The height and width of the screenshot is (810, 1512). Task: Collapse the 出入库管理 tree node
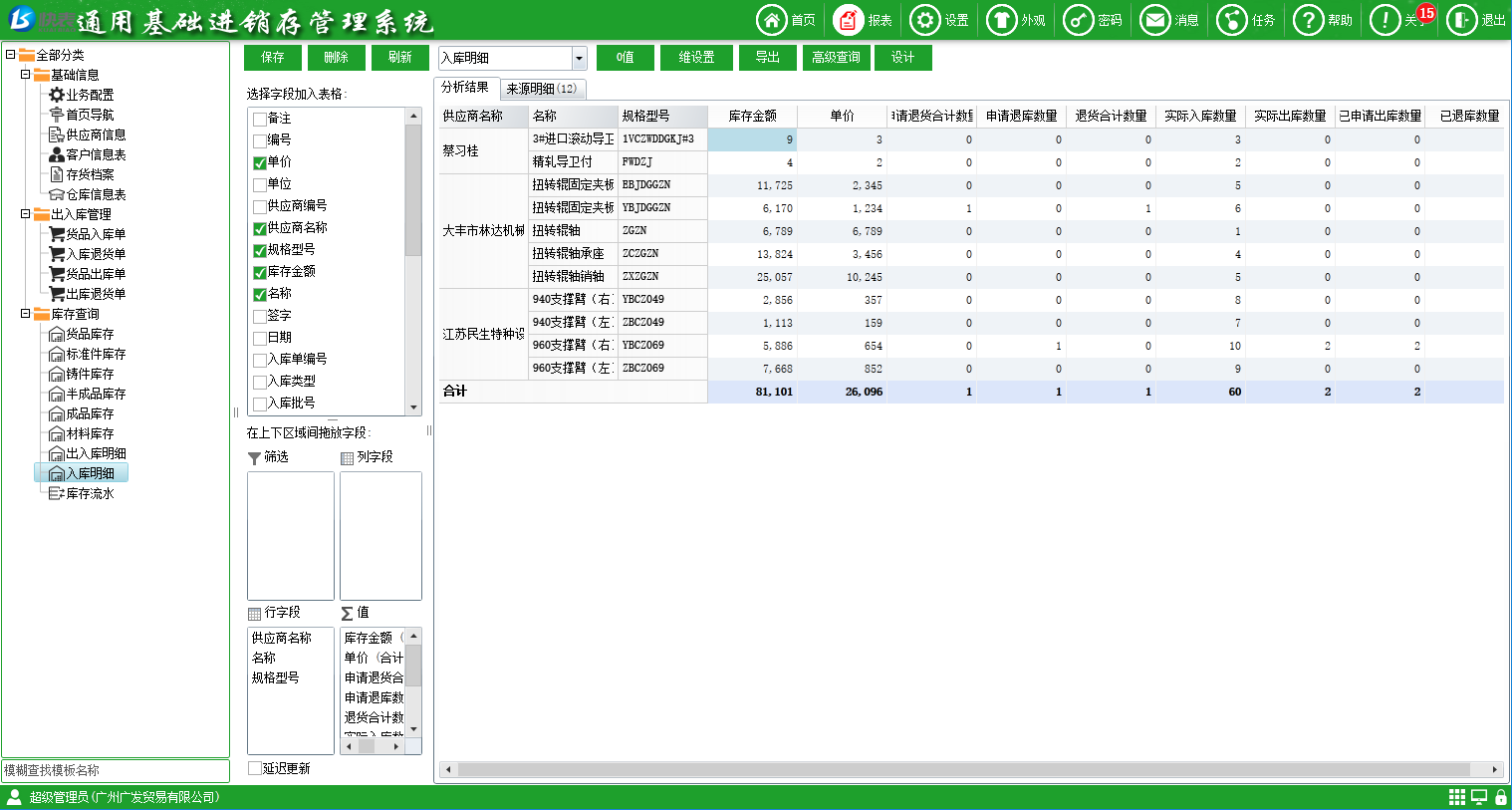pyautogui.click(x=25, y=214)
